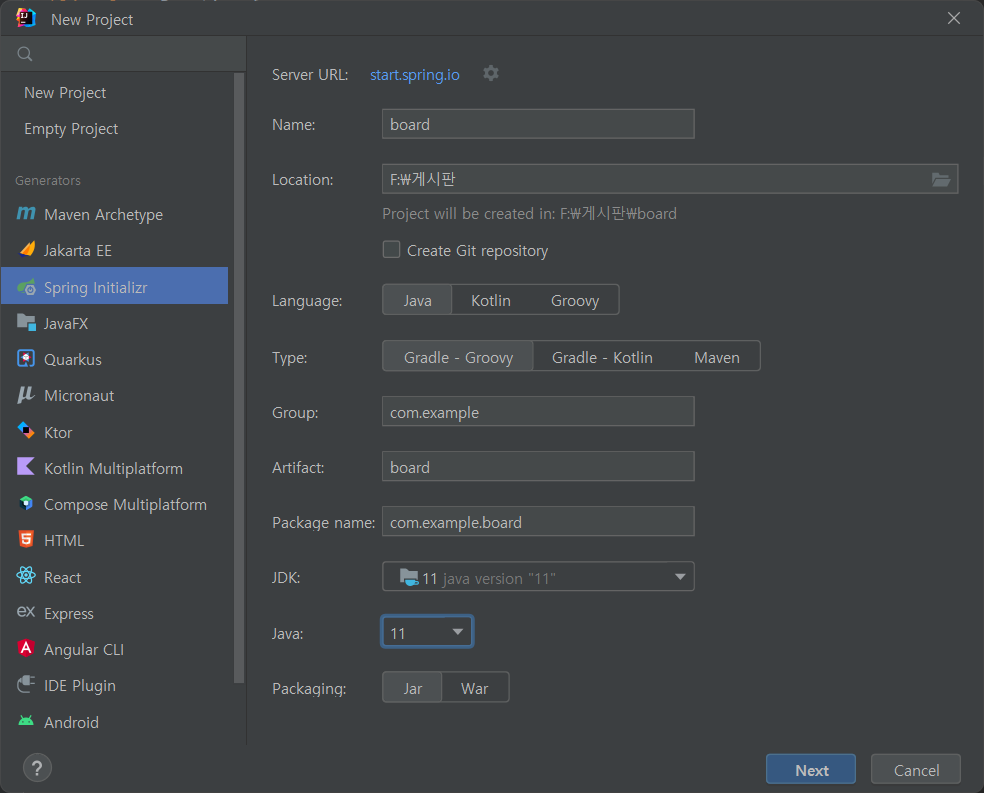The image size is (984, 793).
Task: Open the Java version dropdown
Action: [x=427, y=632]
